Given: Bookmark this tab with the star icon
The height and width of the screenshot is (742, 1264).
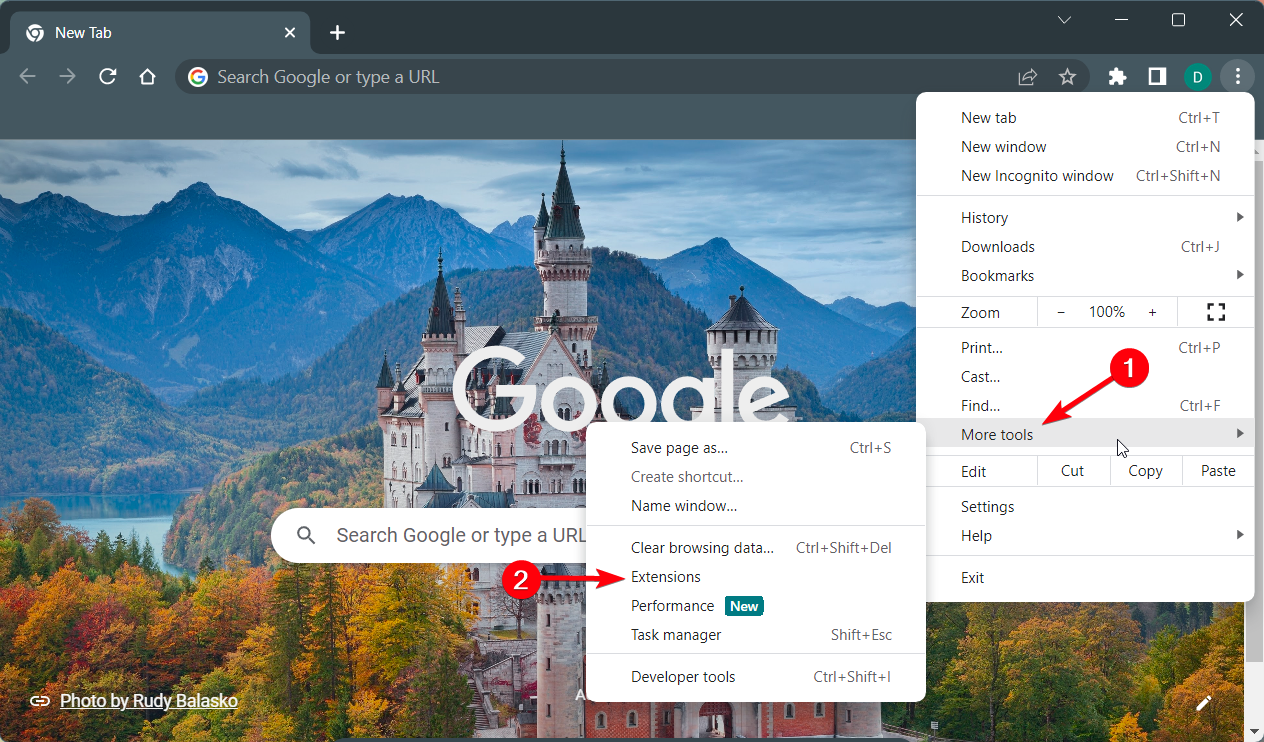Looking at the screenshot, I should point(1067,77).
